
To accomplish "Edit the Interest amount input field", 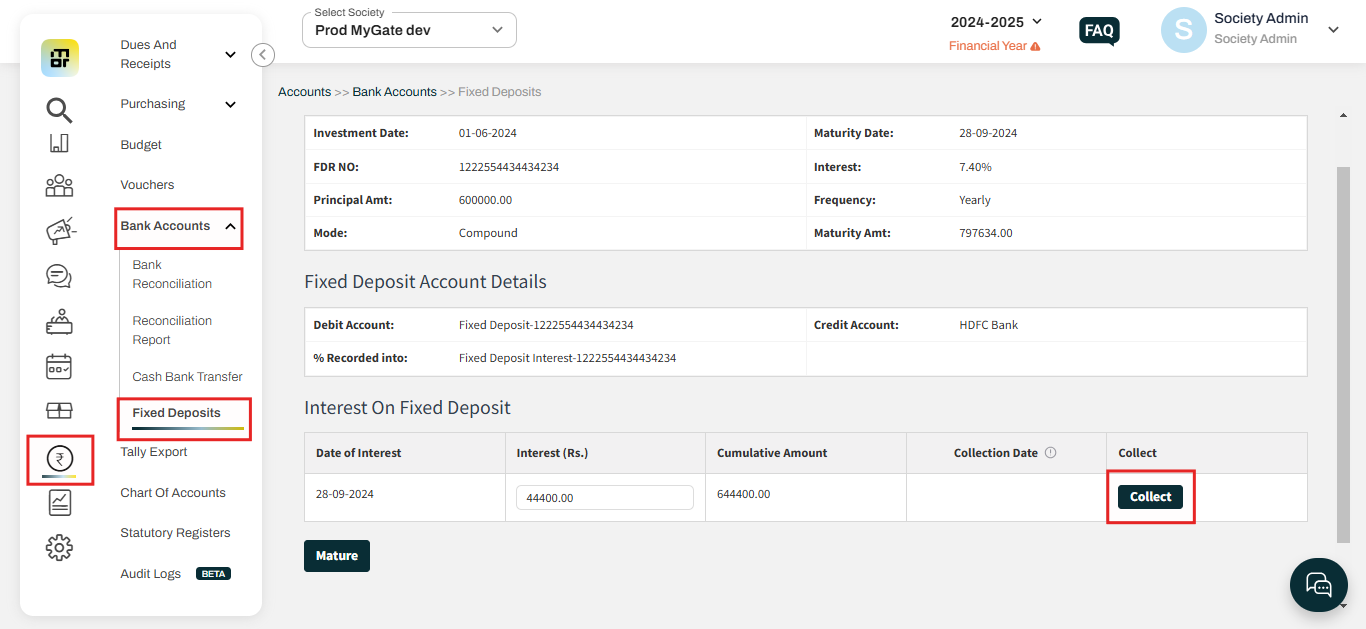I will (604, 496).
